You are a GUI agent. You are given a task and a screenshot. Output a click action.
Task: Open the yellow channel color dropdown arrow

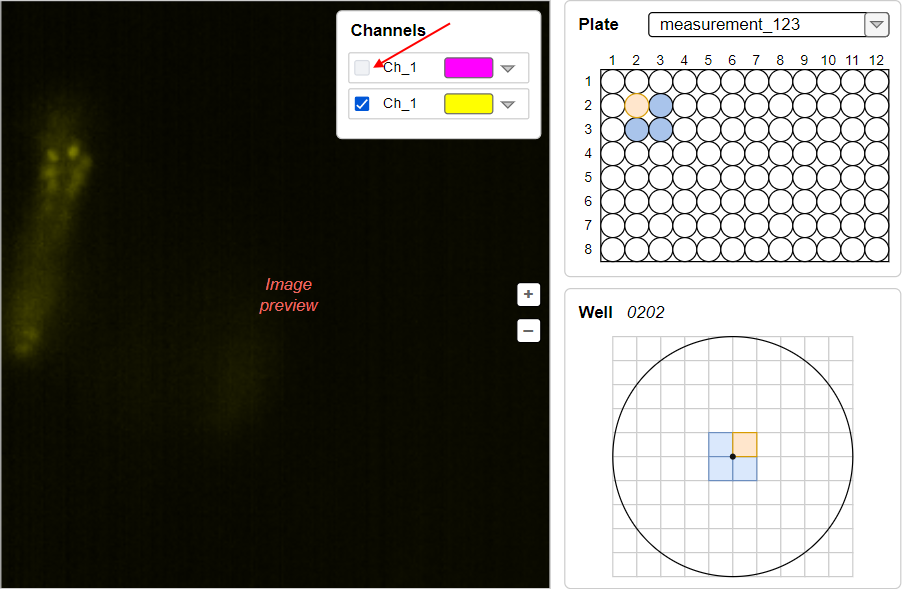507,105
